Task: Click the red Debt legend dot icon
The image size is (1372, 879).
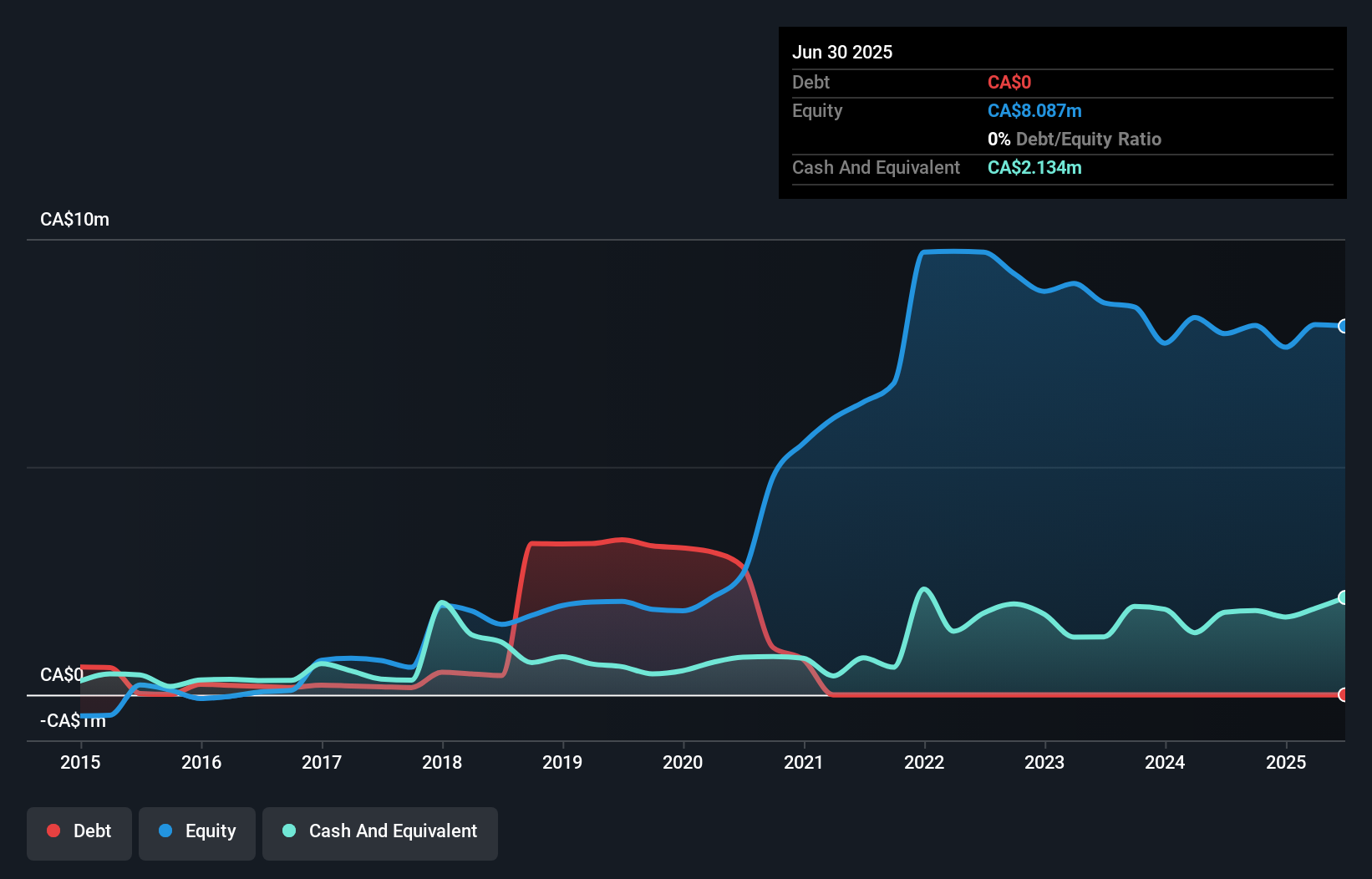Action: (x=53, y=831)
